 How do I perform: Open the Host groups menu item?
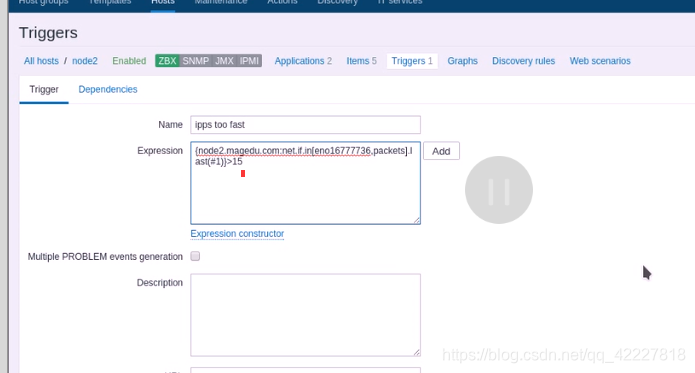43,2
